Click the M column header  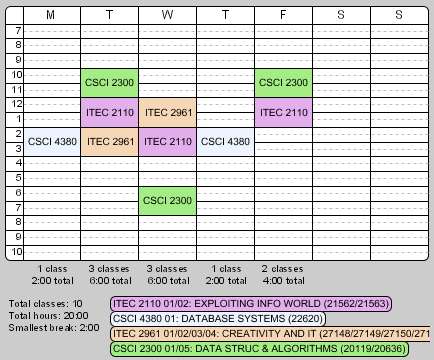pos(52,15)
